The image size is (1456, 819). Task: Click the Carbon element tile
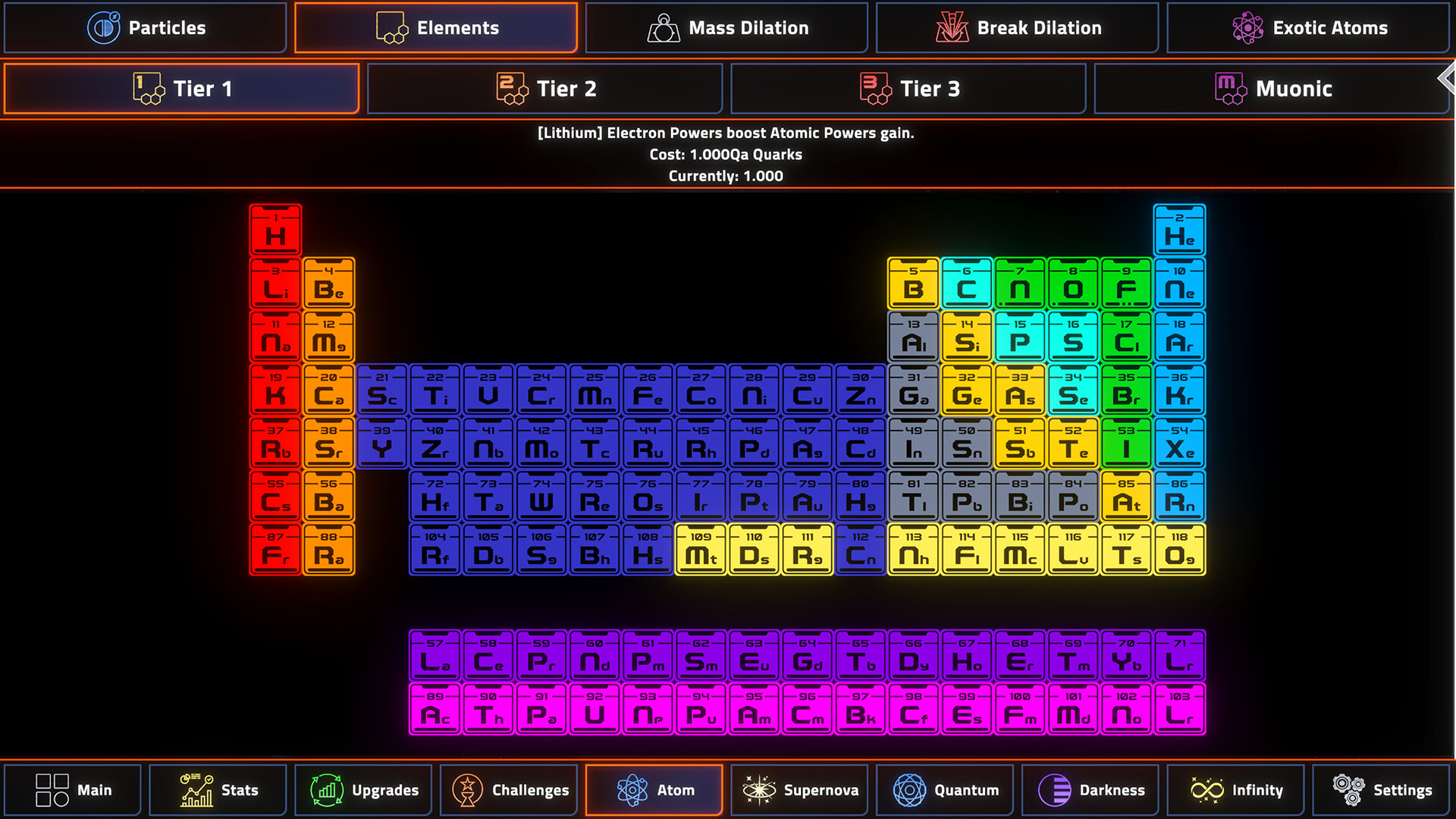[966, 284]
